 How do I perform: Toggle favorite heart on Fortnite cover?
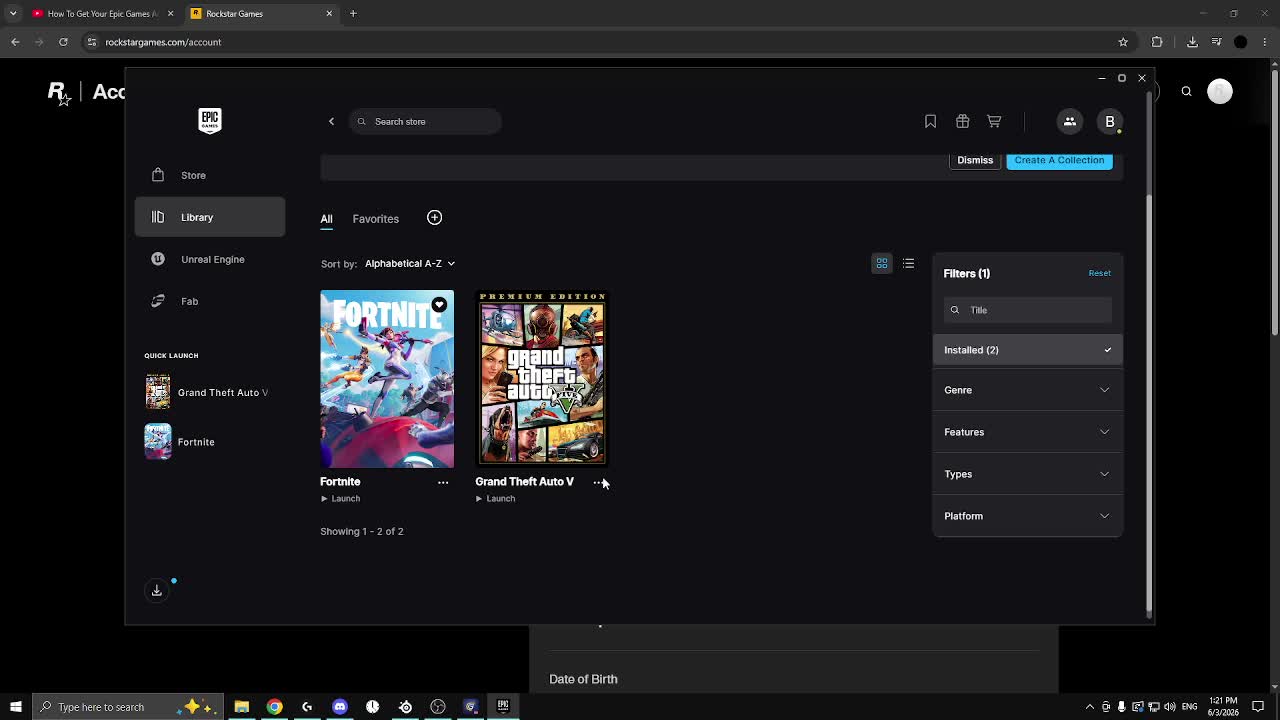(439, 305)
